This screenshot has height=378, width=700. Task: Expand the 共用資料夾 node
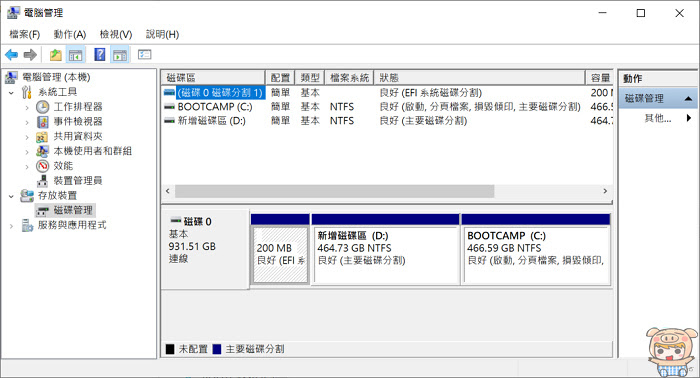coord(27,137)
